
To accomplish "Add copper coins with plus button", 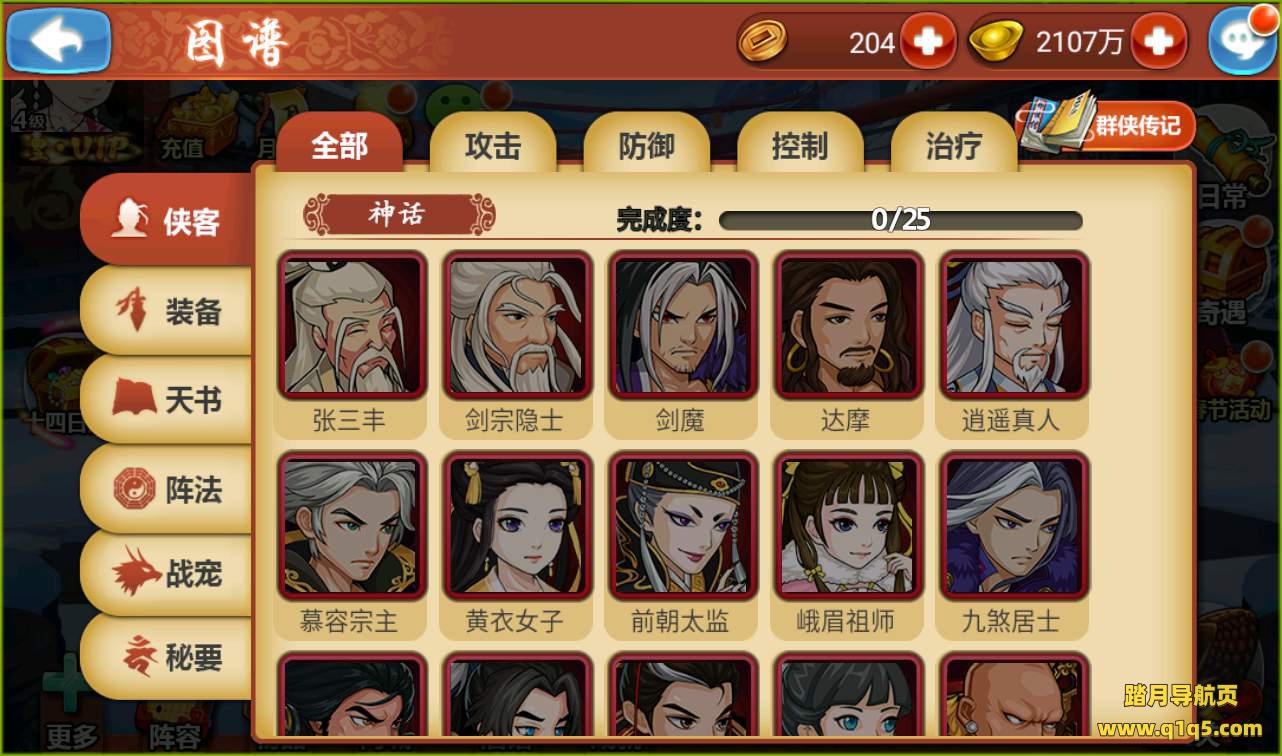I will (x=928, y=41).
